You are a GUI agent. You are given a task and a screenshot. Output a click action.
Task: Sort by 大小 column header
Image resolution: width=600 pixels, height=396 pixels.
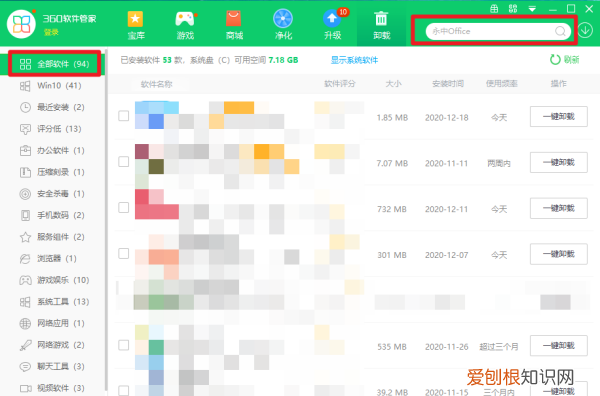pos(393,84)
